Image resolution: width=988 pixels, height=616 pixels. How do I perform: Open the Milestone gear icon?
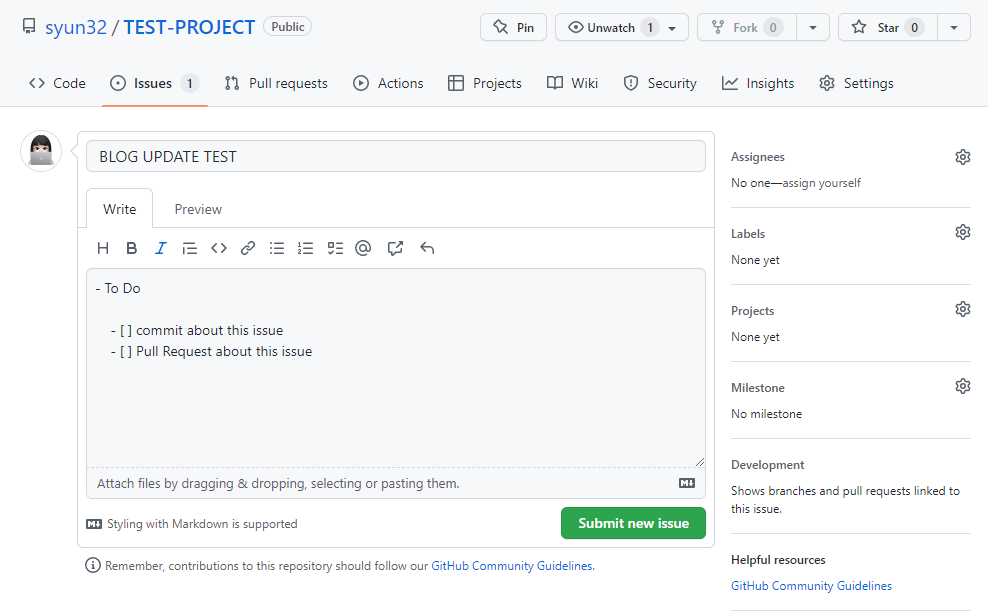pos(962,386)
